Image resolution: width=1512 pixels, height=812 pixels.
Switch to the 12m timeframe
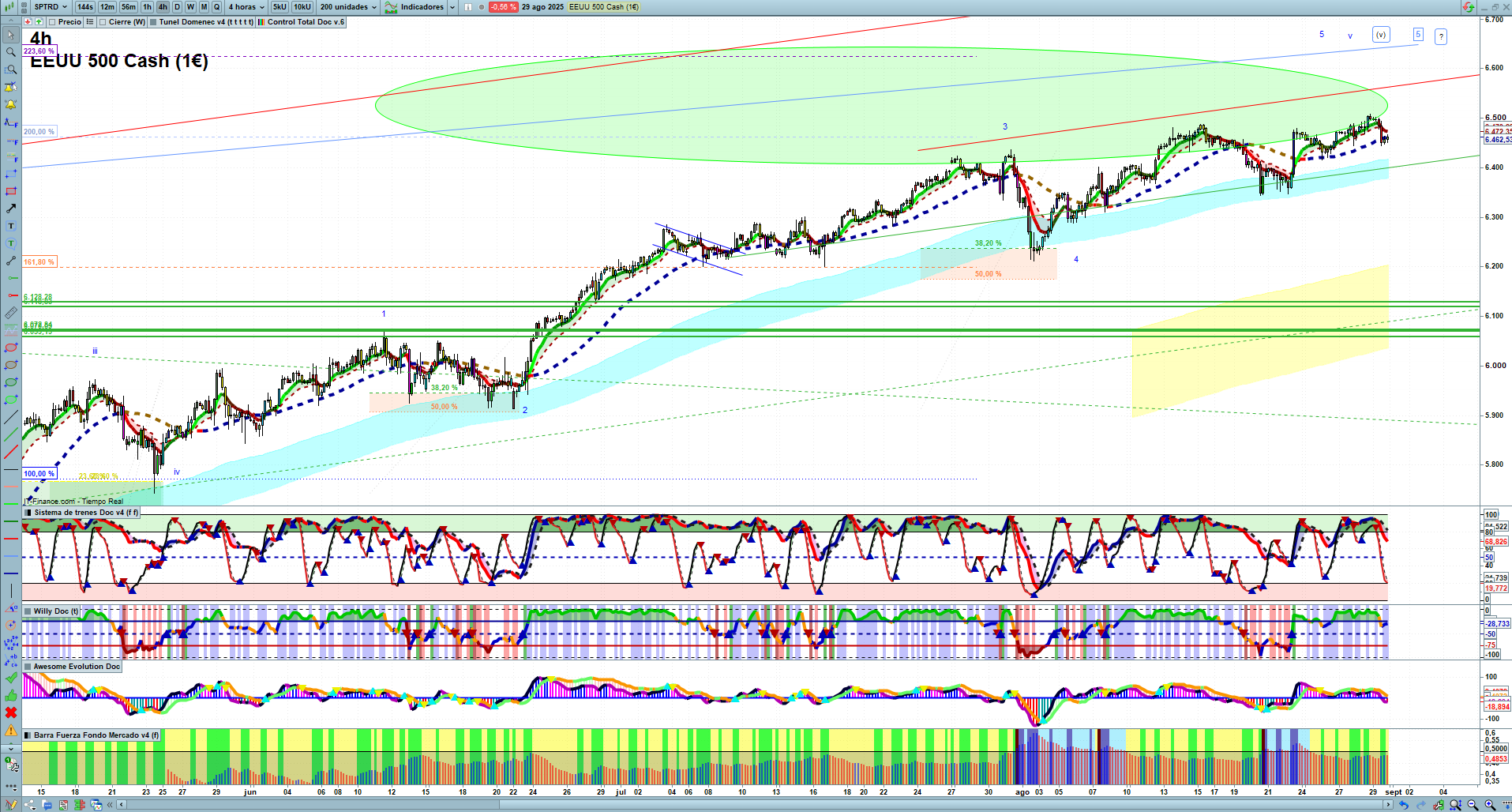107,7
